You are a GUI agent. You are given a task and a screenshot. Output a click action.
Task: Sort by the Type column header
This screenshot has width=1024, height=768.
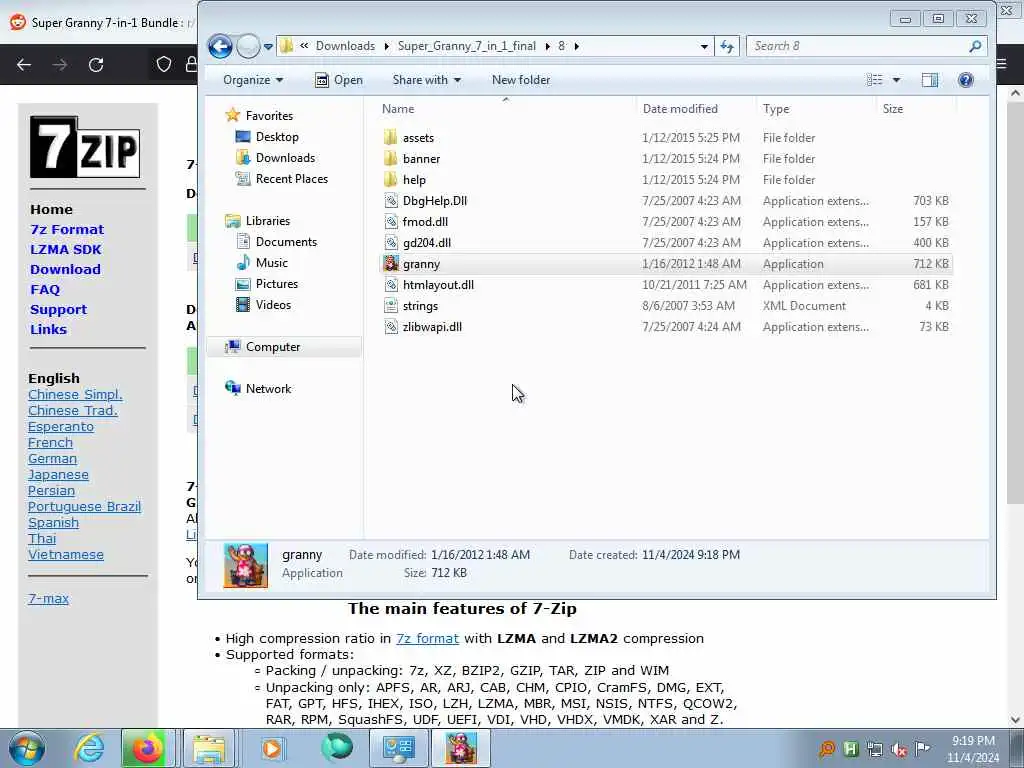point(776,109)
